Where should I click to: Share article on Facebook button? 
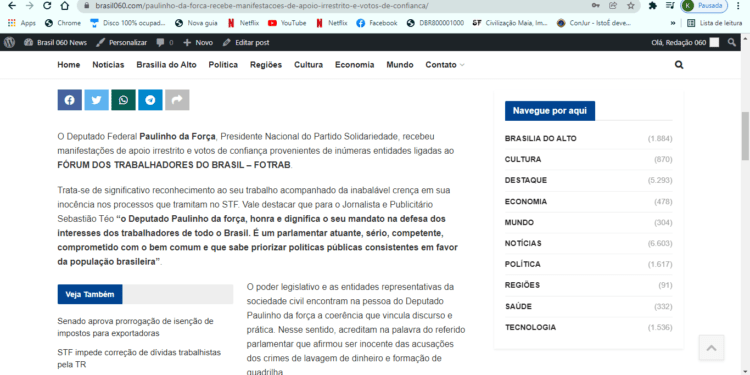click(x=70, y=100)
